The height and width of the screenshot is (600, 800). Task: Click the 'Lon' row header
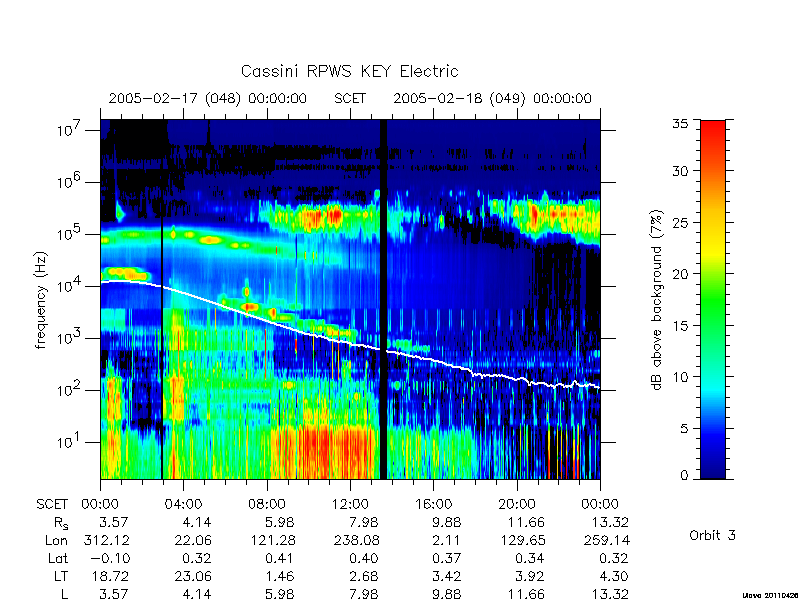[x=57, y=540]
